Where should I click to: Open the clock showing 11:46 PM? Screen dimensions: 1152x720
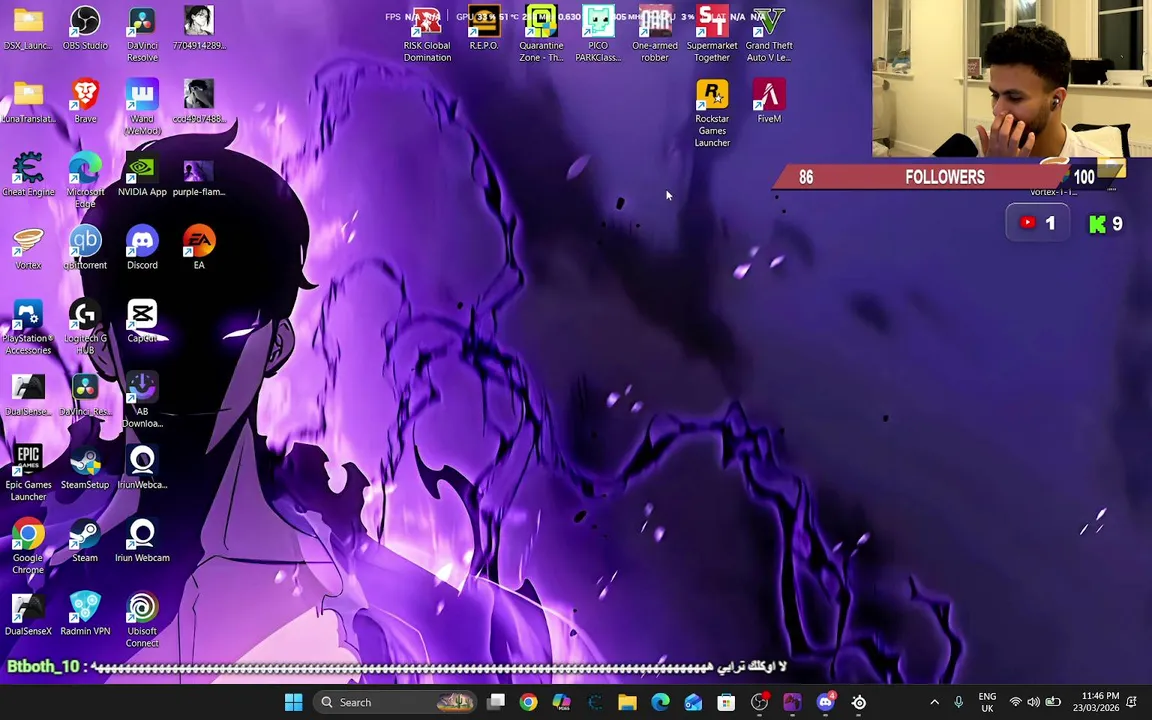pyautogui.click(x=1095, y=702)
